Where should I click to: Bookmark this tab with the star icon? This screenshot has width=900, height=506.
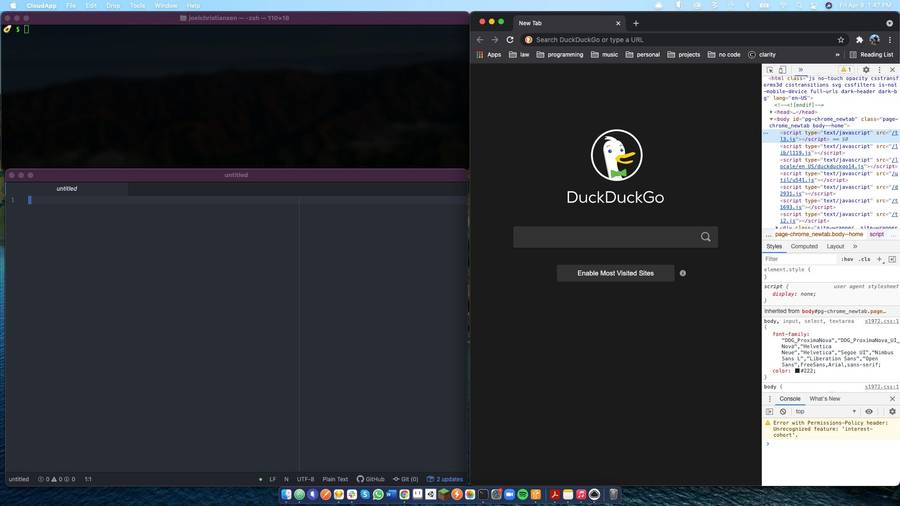click(841, 40)
